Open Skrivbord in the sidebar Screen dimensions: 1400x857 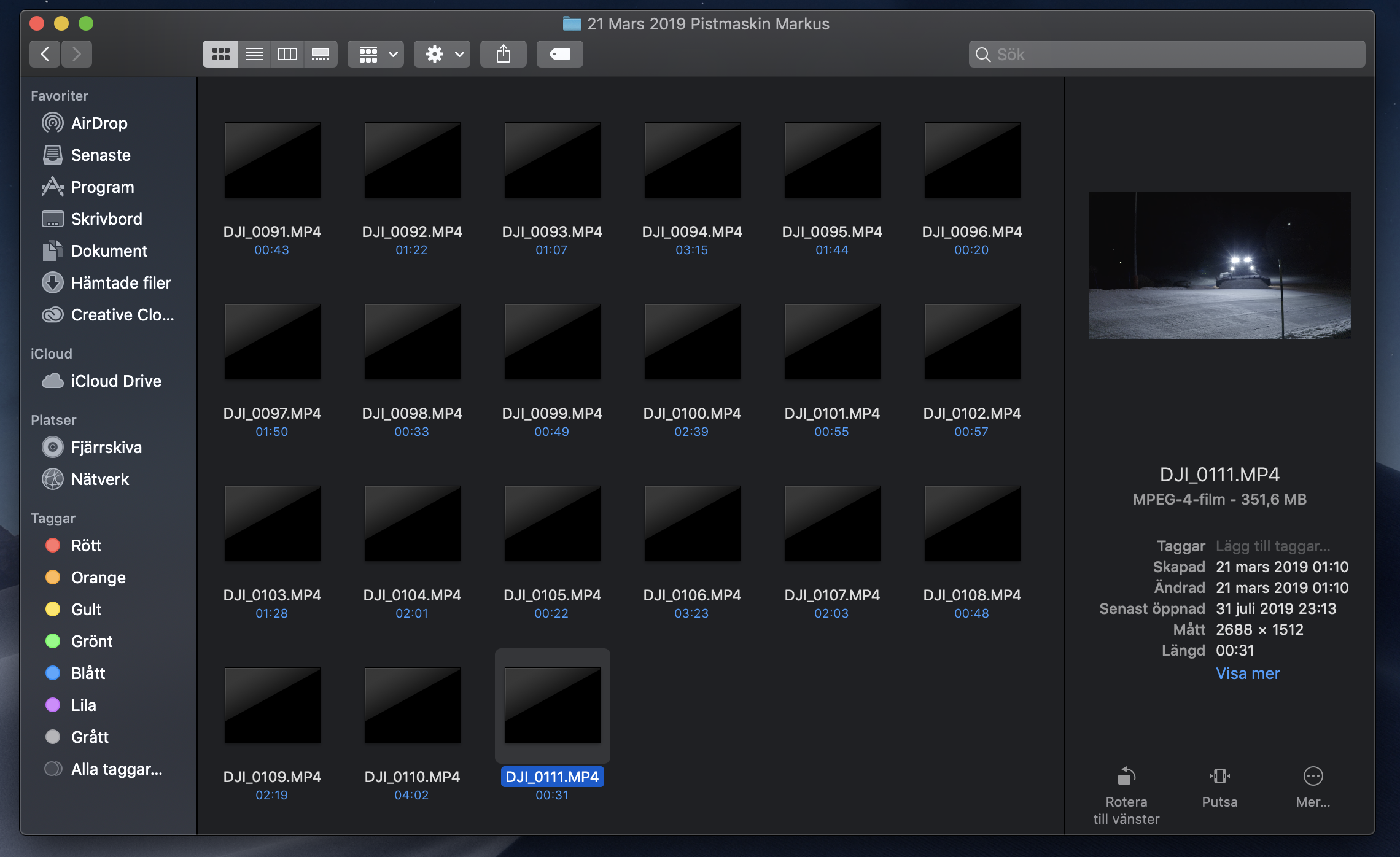pyautogui.click(x=106, y=219)
